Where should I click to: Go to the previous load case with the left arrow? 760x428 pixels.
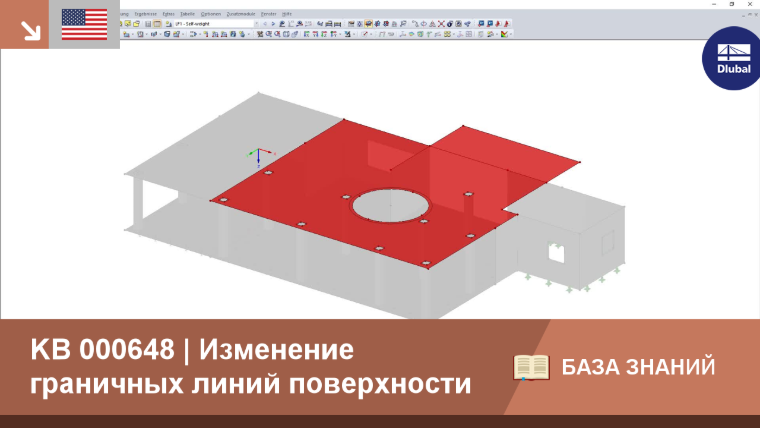click(x=265, y=24)
